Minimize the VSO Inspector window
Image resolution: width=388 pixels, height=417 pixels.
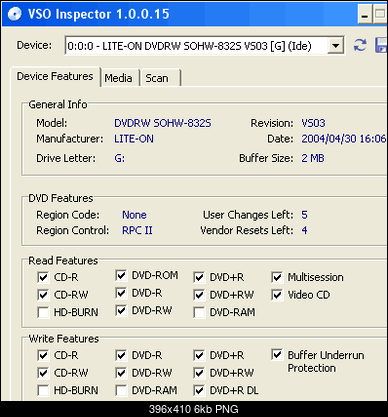[x=365, y=15]
